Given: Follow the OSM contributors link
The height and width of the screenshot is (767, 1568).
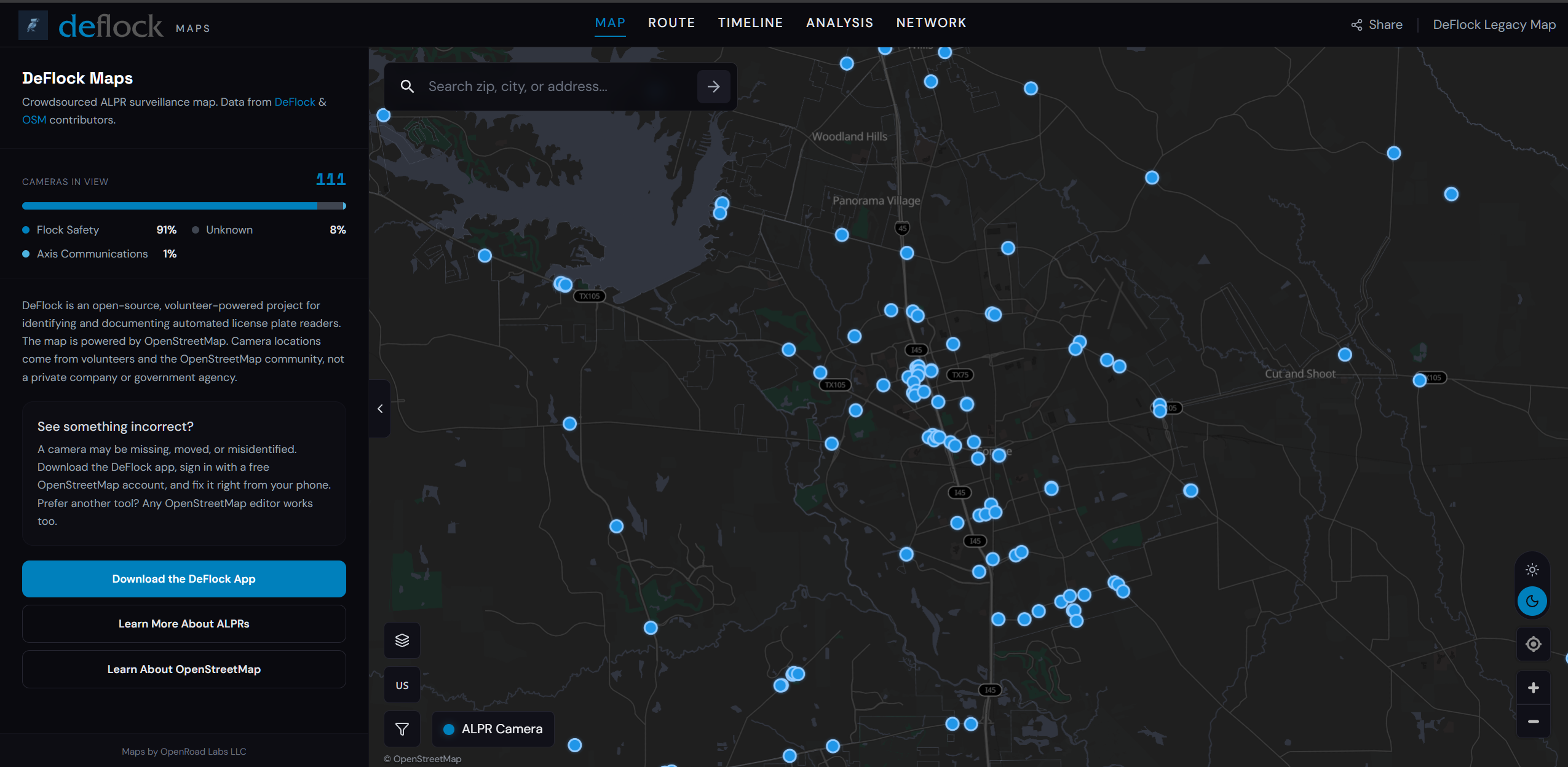Looking at the screenshot, I should pyautogui.click(x=34, y=120).
